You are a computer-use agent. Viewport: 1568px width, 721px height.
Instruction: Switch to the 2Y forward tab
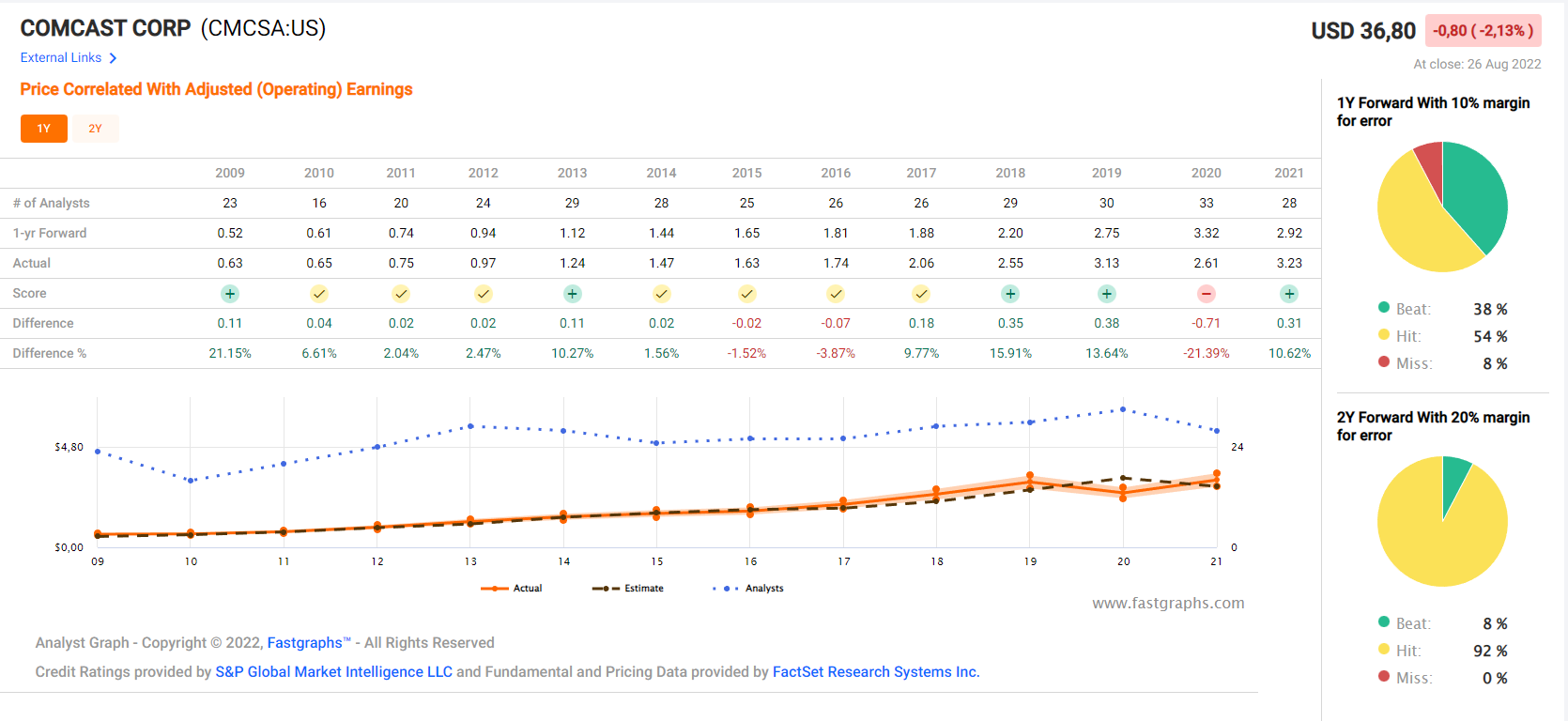point(95,129)
